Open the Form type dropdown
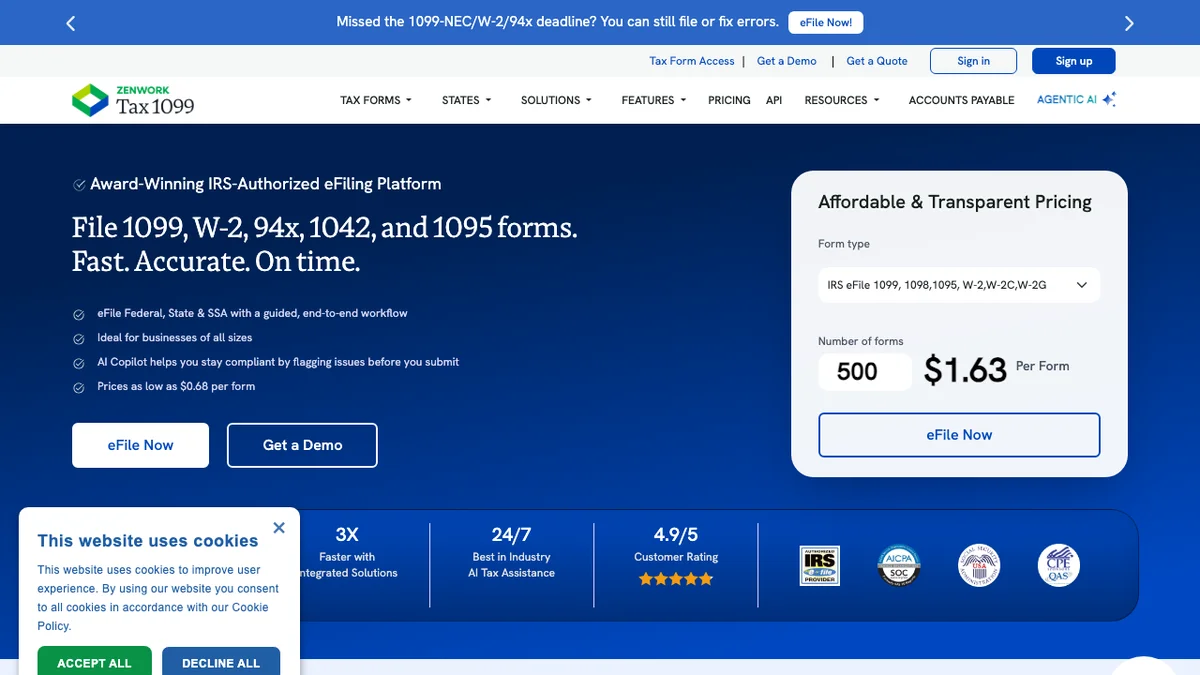 click(x=959, y=285)
